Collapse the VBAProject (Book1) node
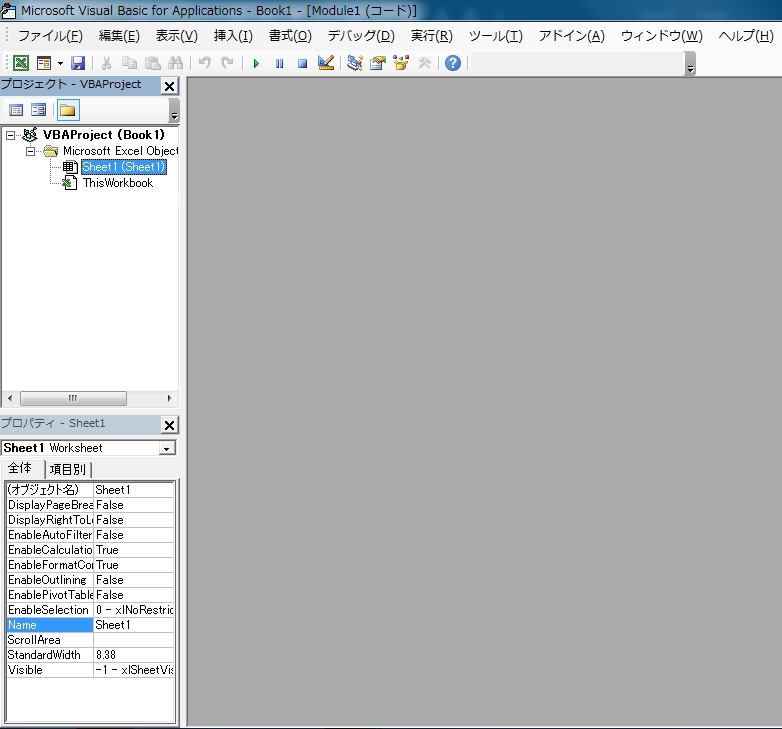This screenshot has width=782, height=729. (10, 135)
